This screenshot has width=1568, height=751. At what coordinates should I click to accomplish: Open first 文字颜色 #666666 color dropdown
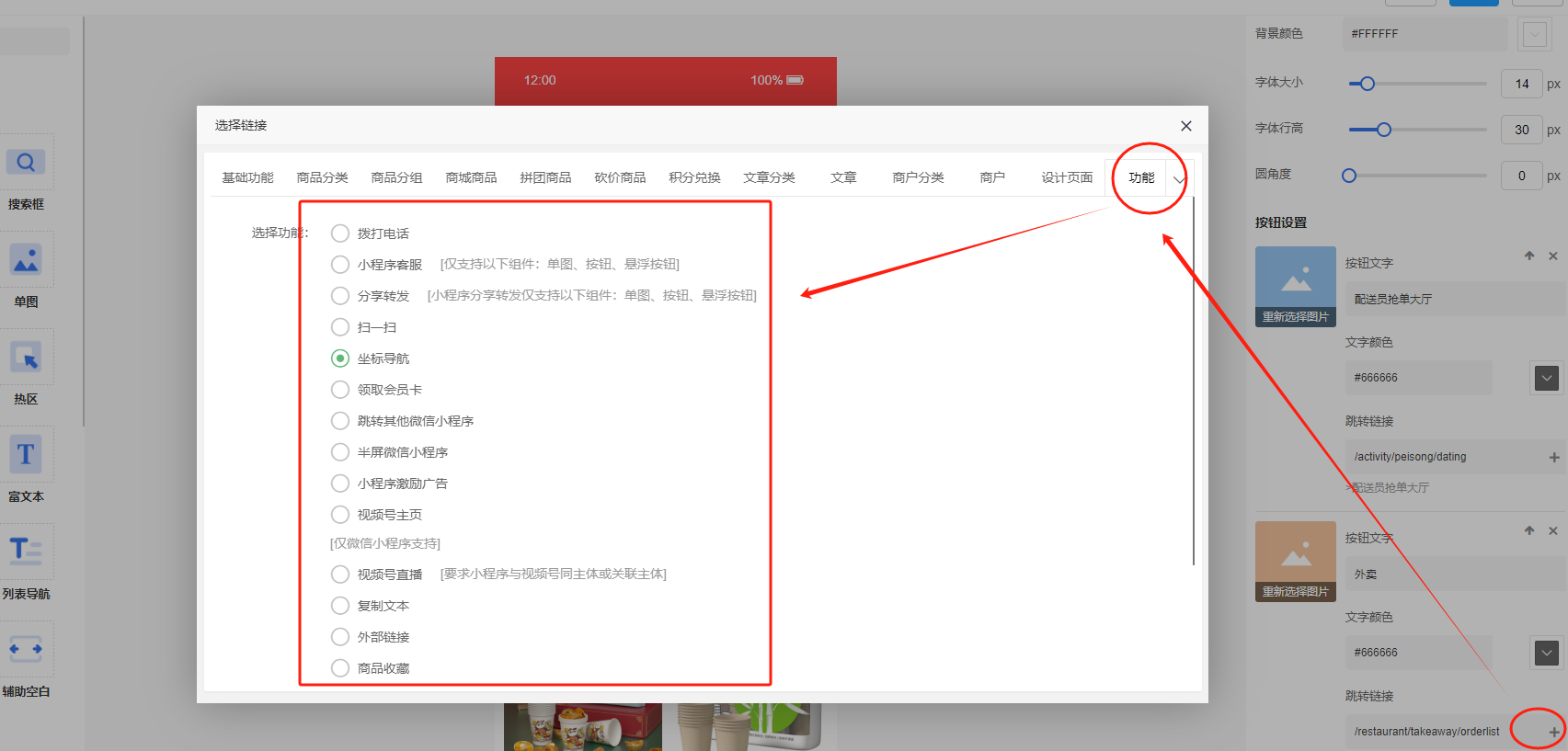(1546, 378)
